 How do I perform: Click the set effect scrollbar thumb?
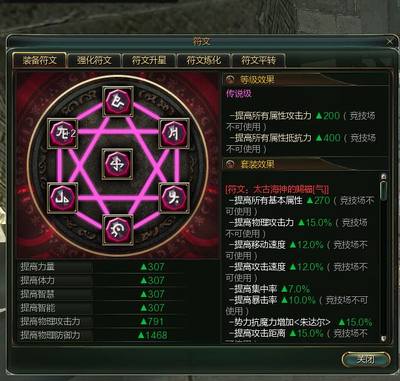click(384, 191)
